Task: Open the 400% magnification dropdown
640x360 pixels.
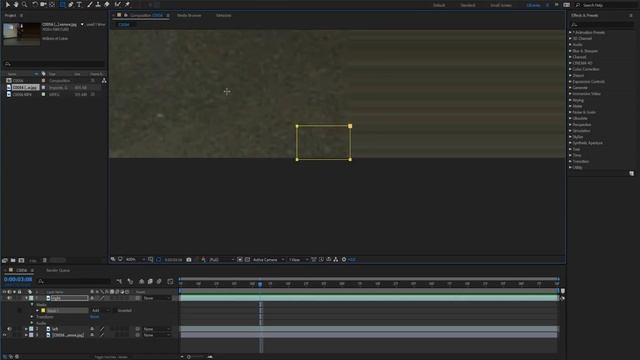Action: click(x=136, y=260)
